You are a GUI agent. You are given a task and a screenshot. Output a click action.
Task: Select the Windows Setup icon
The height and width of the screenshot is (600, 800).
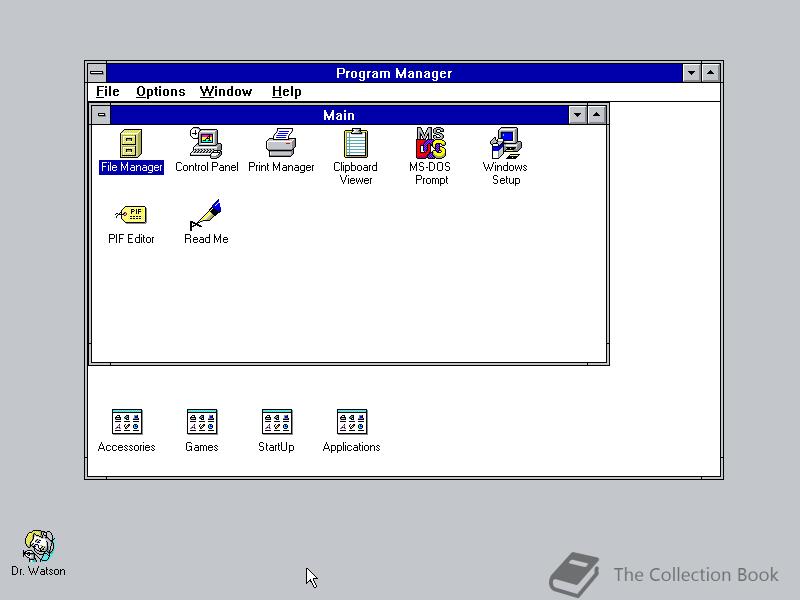(506, 143)
